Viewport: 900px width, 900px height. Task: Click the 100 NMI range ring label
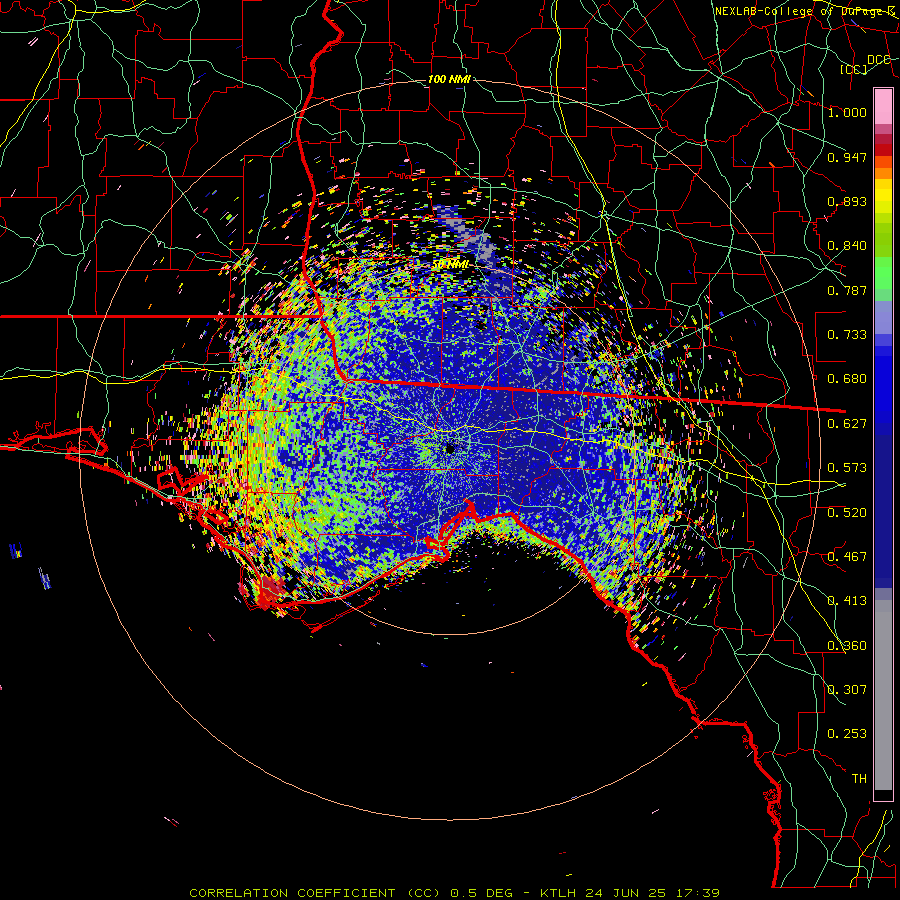click(x=449, y=79)
